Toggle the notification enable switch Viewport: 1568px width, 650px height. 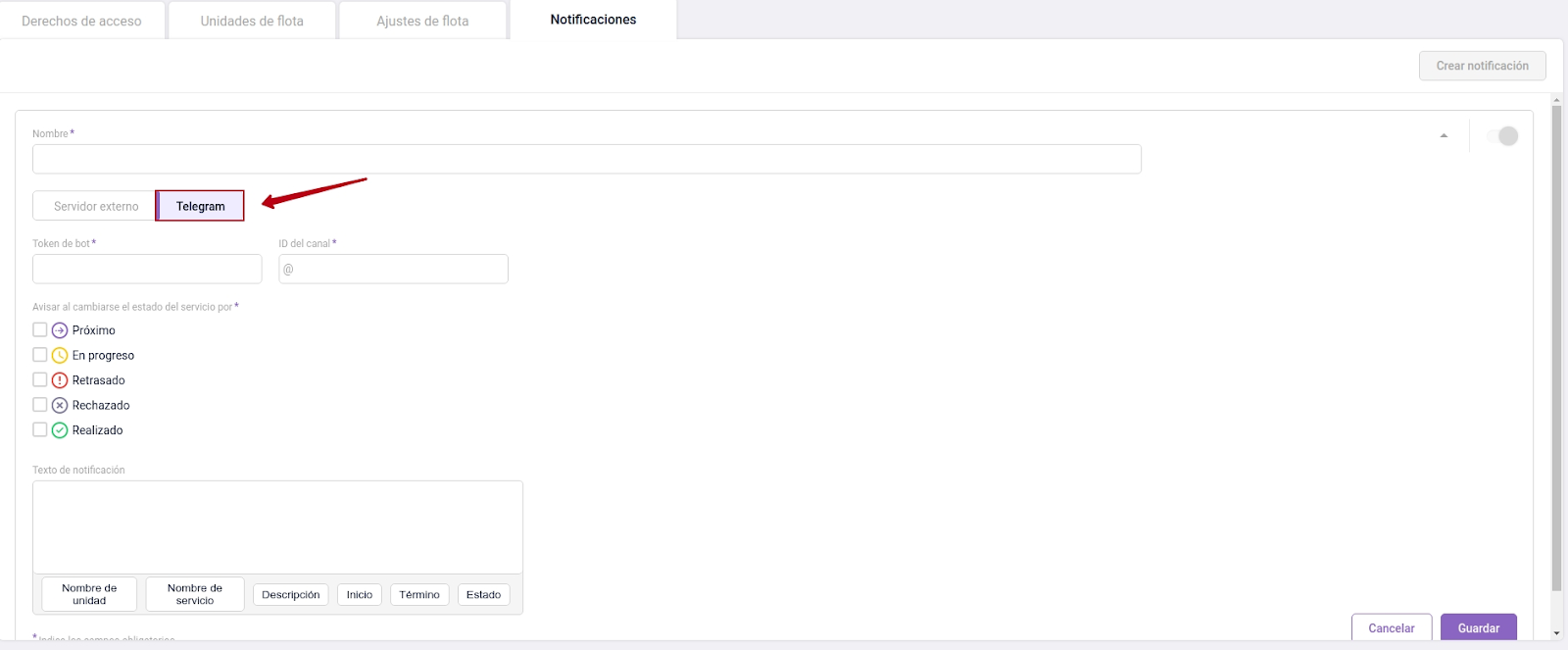click(x=1502, y=136)
